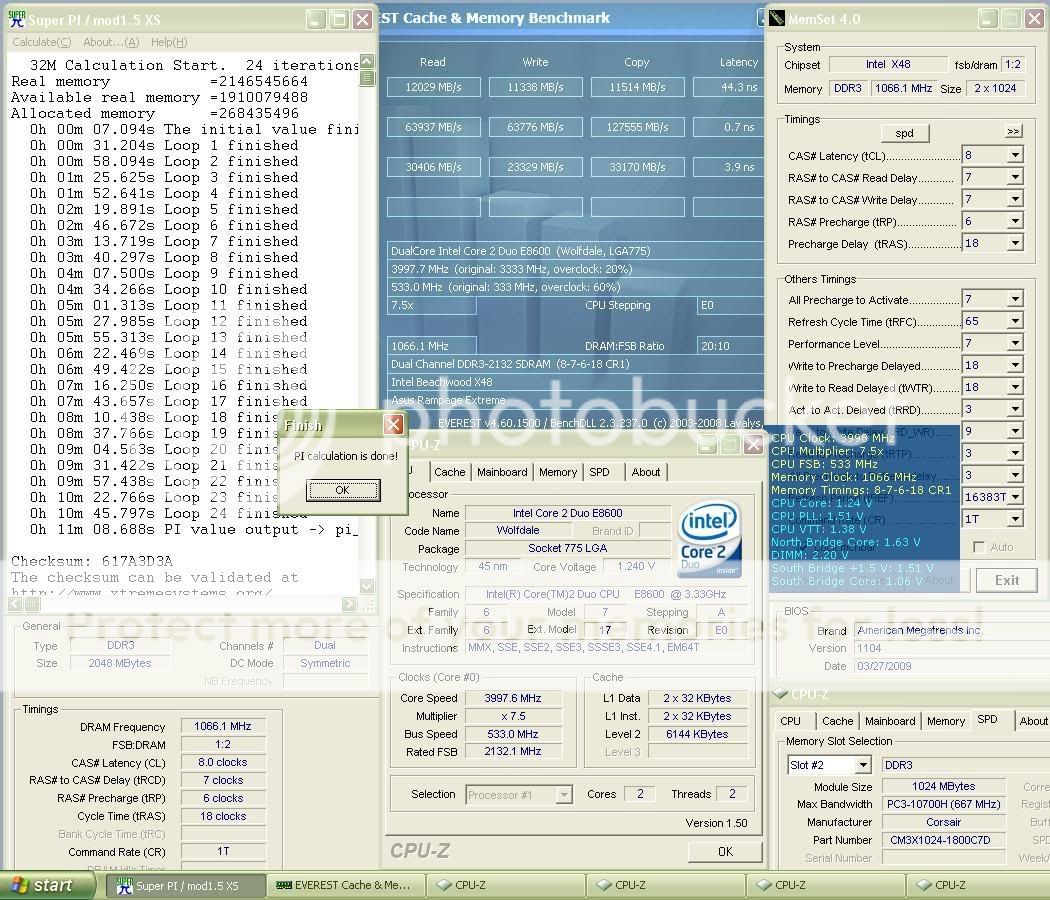Click the 127555 MB/s Copy value in EVEREST
1050x900 pixels.
click(x=638, y=127)
